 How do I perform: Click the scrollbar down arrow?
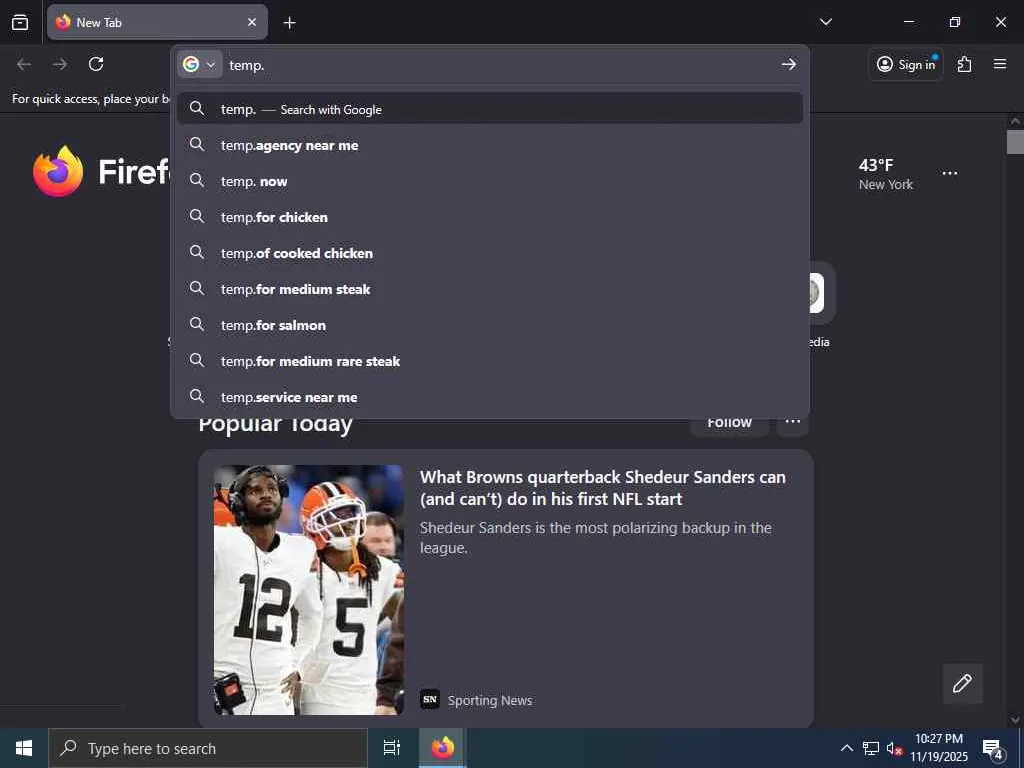point(1015,719)
